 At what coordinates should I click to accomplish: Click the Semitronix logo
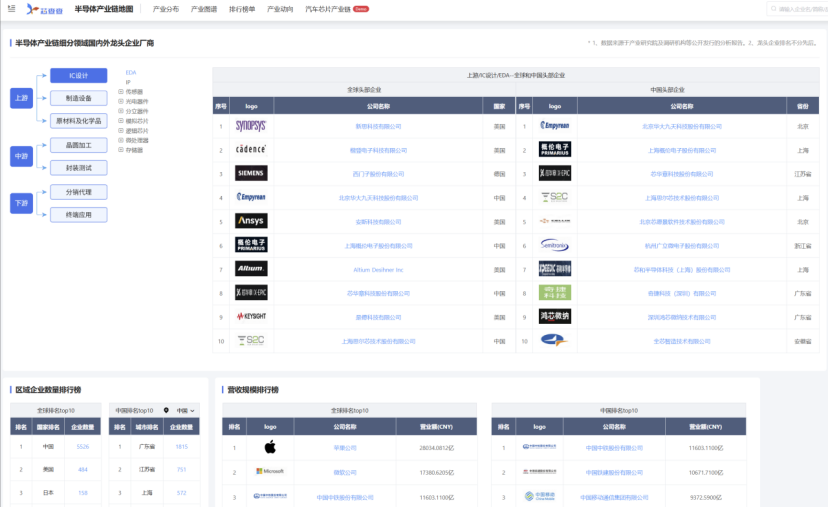[x=554, y=245]
